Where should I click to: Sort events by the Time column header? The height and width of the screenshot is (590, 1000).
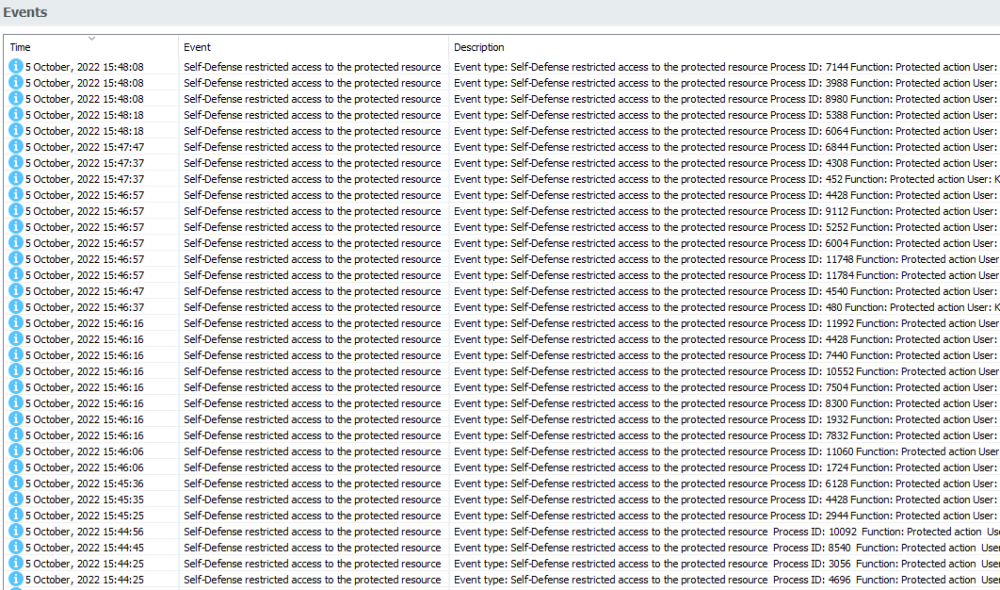click(20, 47)
